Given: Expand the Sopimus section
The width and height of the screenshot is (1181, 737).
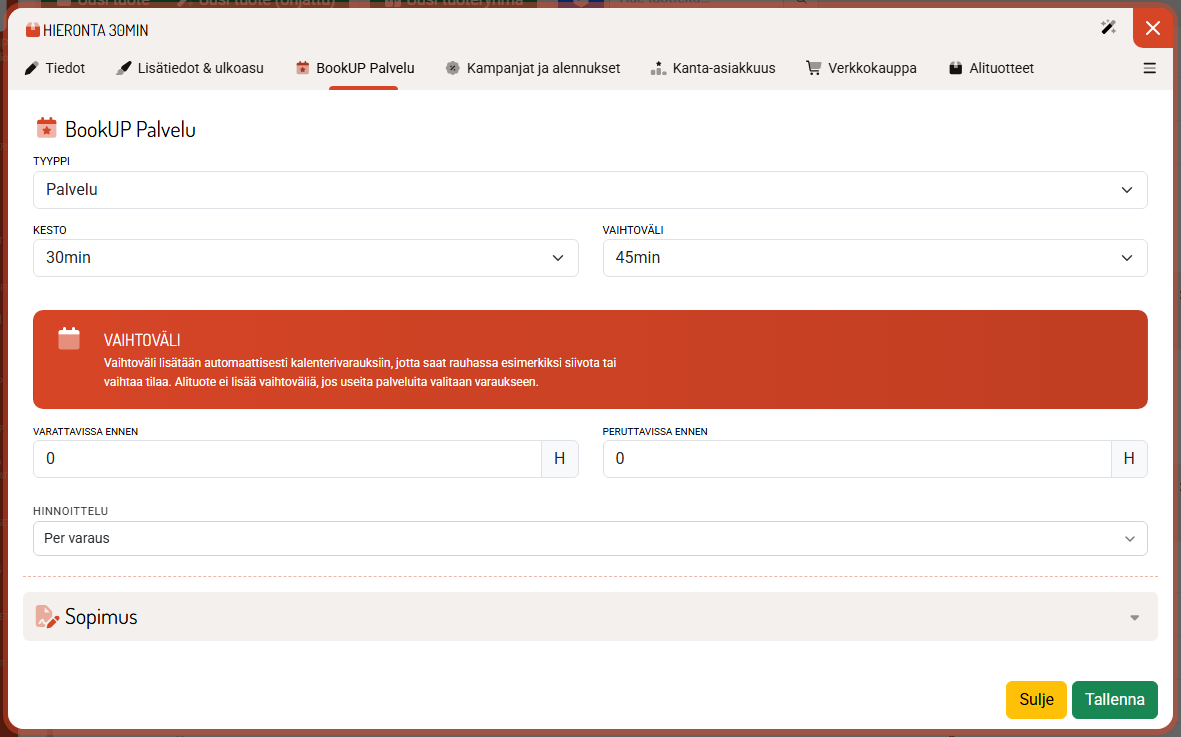Looking at the screenshot, I should coord(590,617).
